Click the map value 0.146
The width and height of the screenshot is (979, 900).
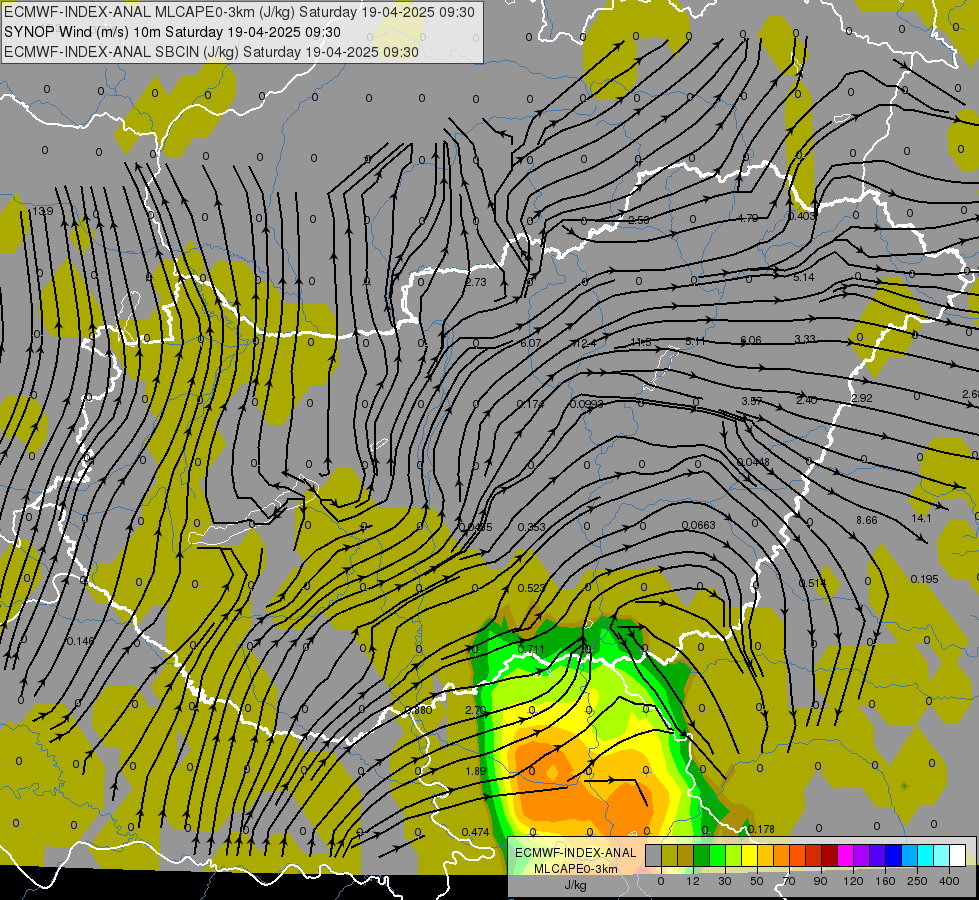80,641
